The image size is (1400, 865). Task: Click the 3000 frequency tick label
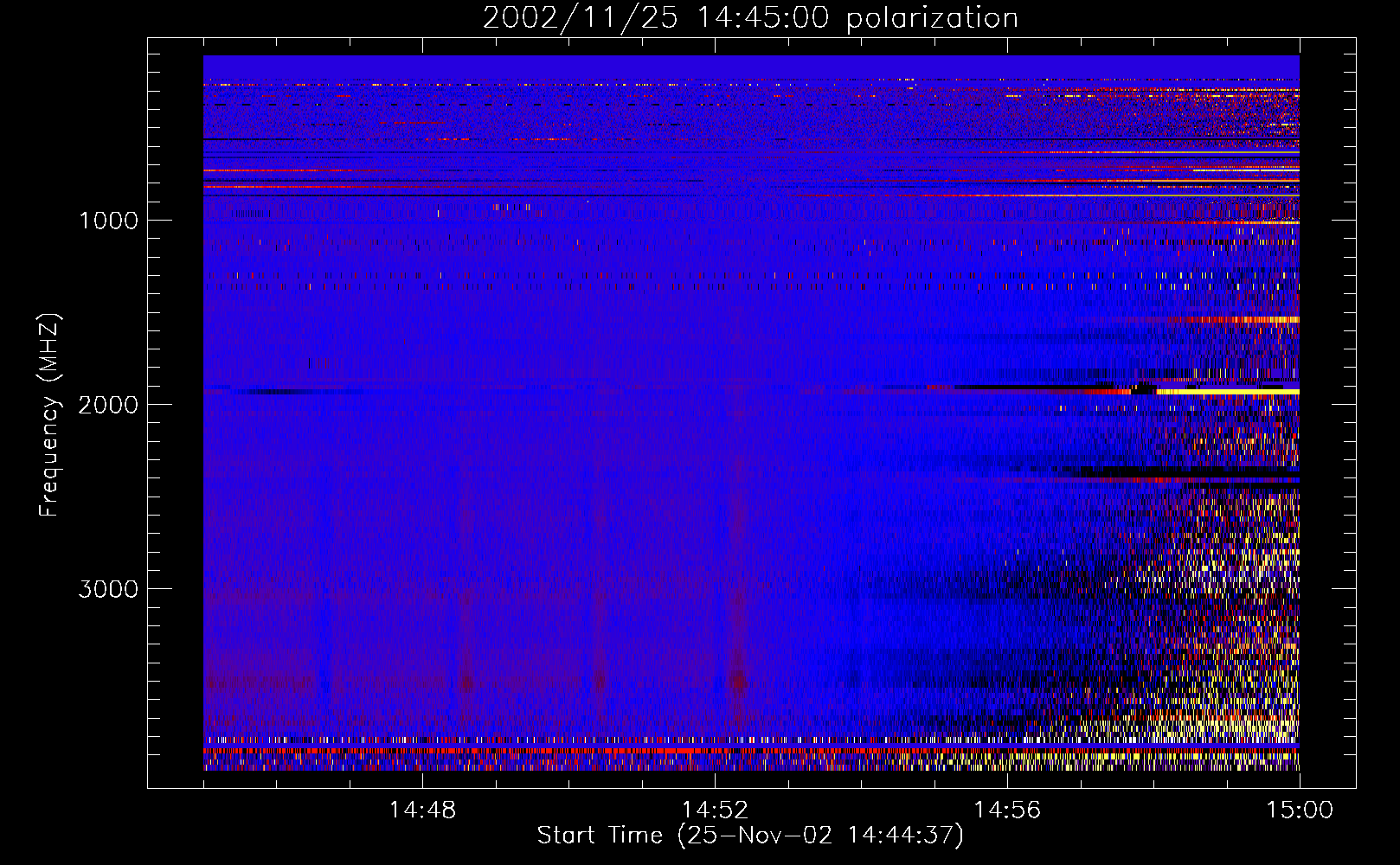pyautogui.click(x=108, y=589)
